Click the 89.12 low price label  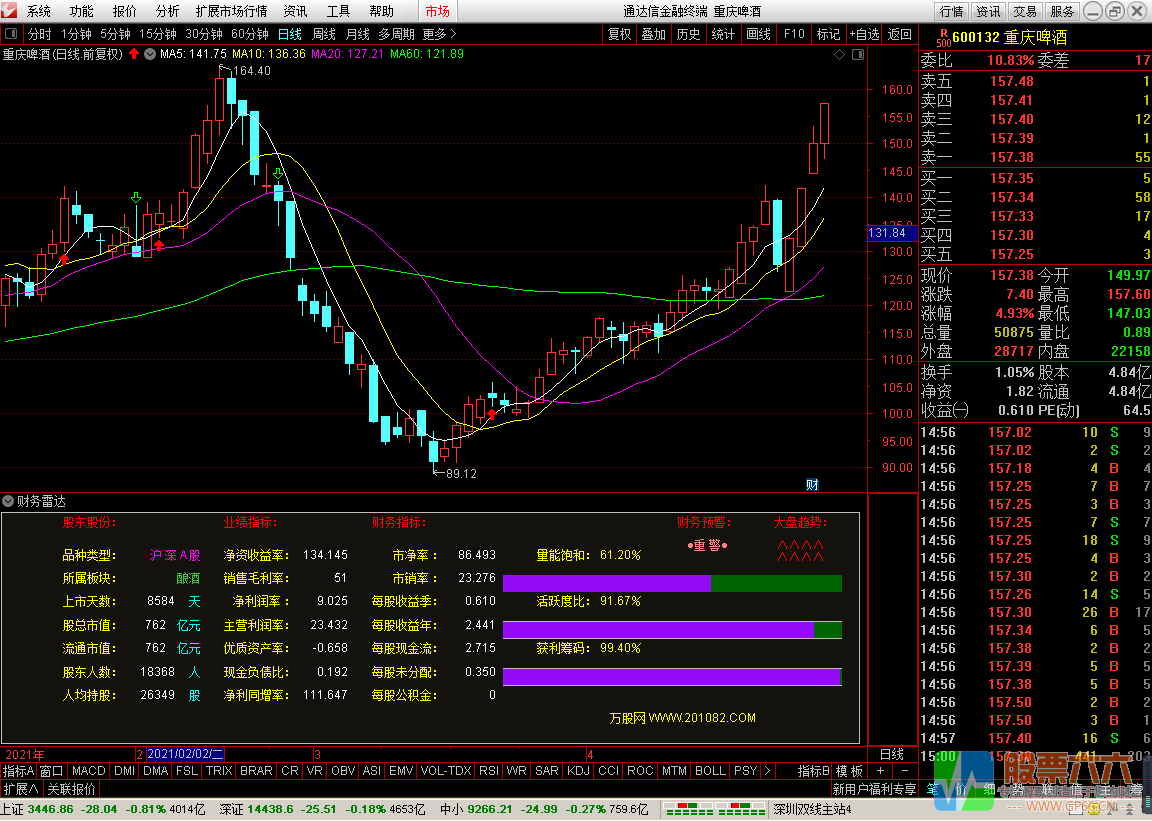tap(461, 473)
